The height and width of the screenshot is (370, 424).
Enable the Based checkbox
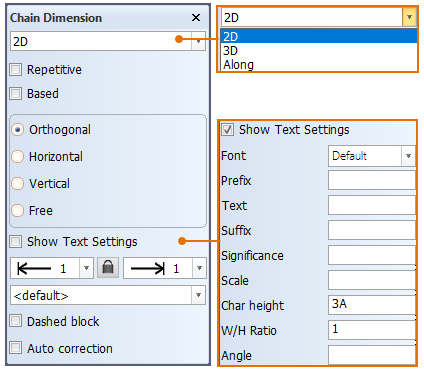[x=16, y=93]
